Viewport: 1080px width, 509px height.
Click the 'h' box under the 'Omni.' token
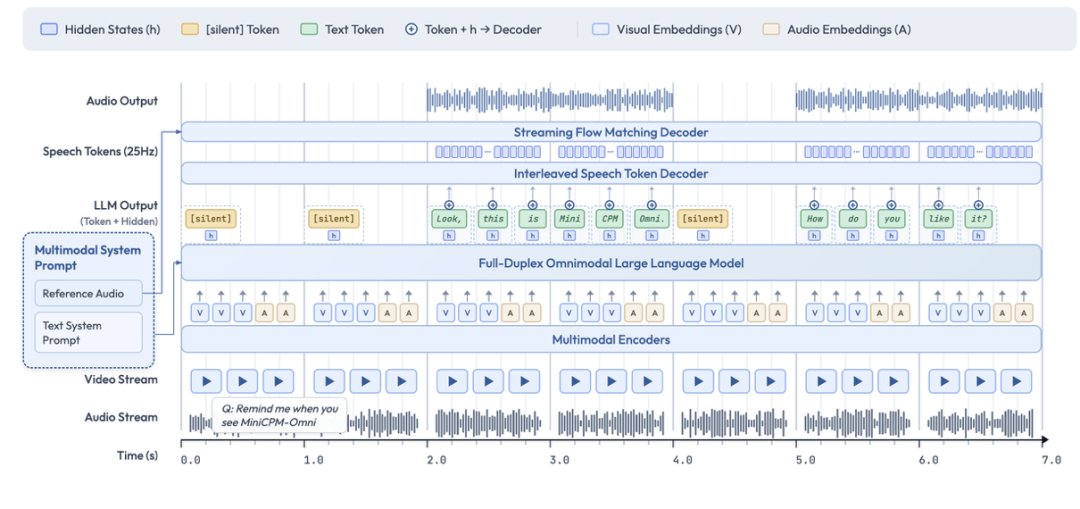[651, 235]
